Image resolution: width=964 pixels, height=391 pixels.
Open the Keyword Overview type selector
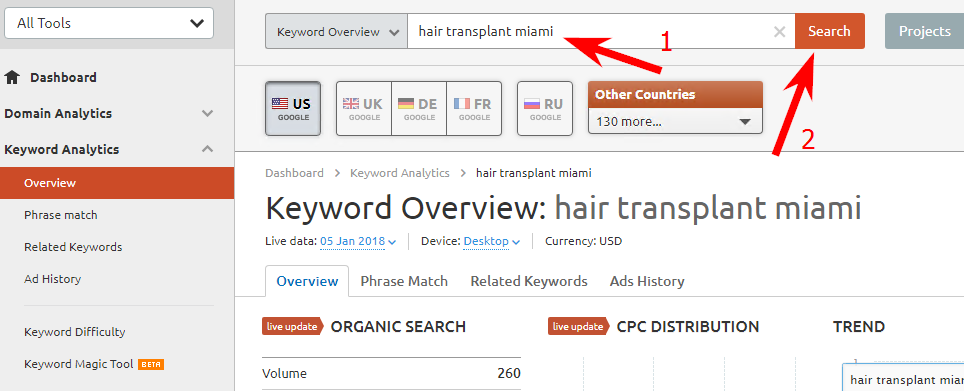336,31
